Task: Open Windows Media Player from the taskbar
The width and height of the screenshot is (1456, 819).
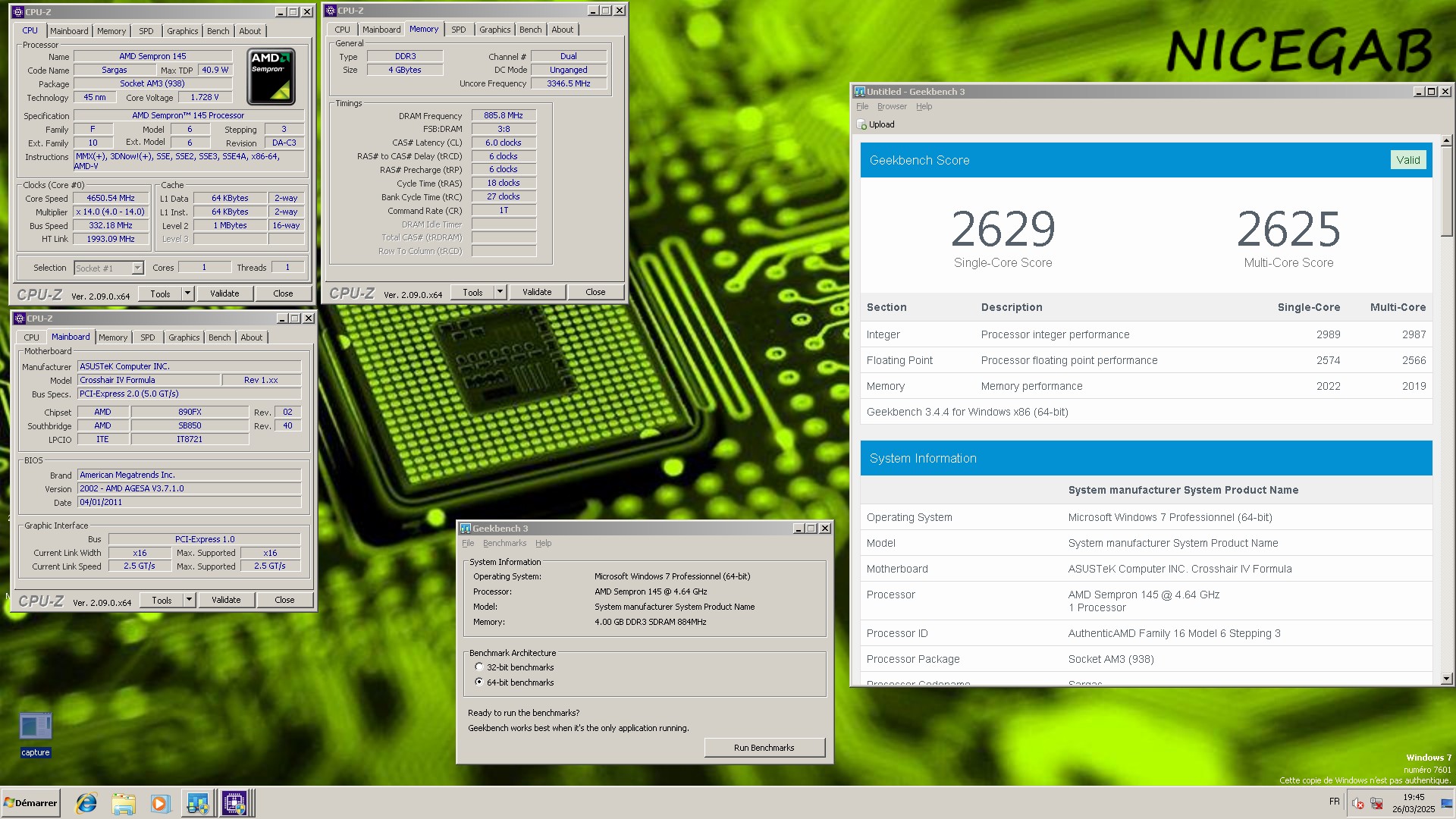Action: 159,803
